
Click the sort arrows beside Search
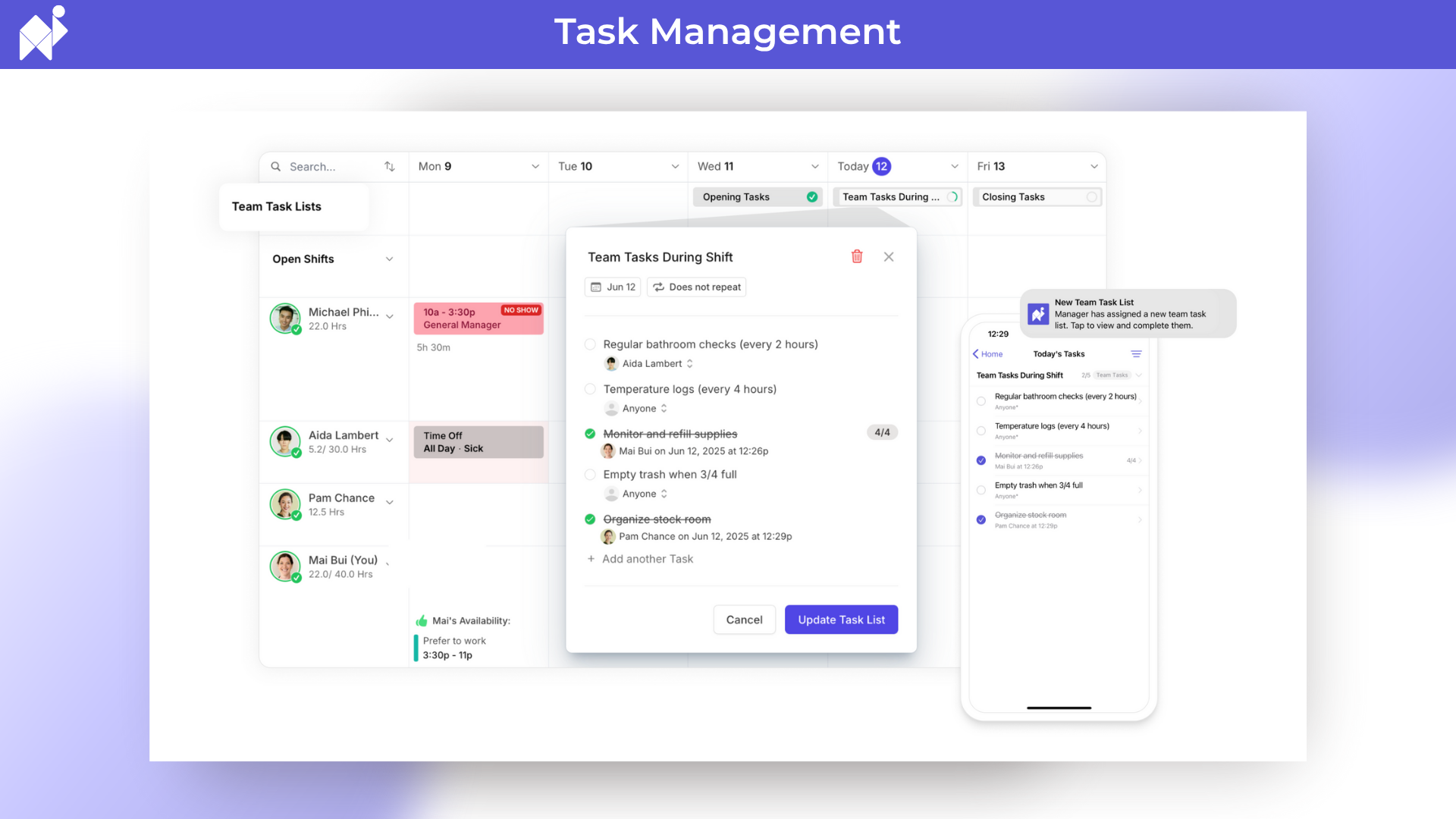390,166
